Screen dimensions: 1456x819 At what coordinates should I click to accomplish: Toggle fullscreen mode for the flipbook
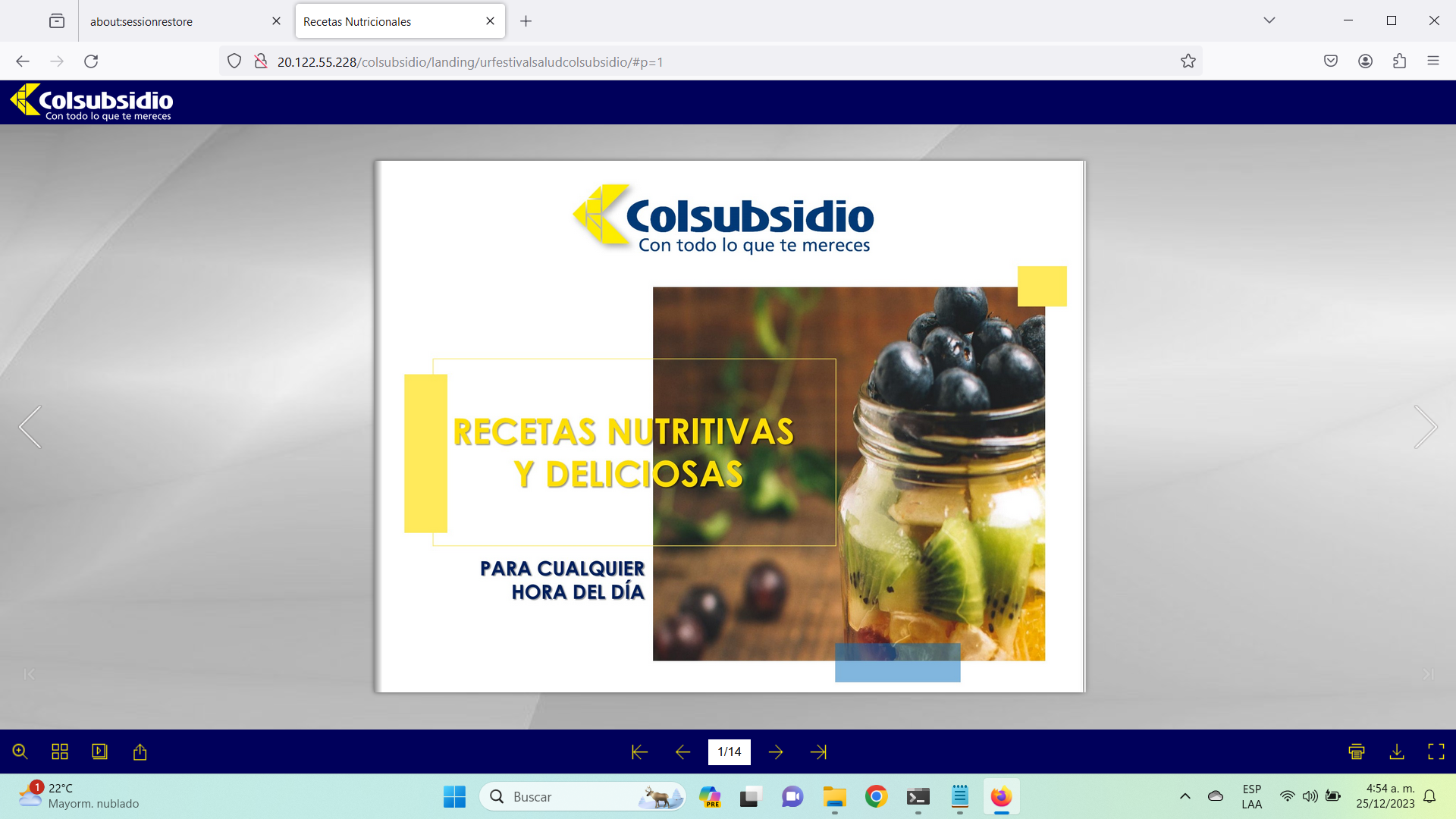click(1436, 752)
